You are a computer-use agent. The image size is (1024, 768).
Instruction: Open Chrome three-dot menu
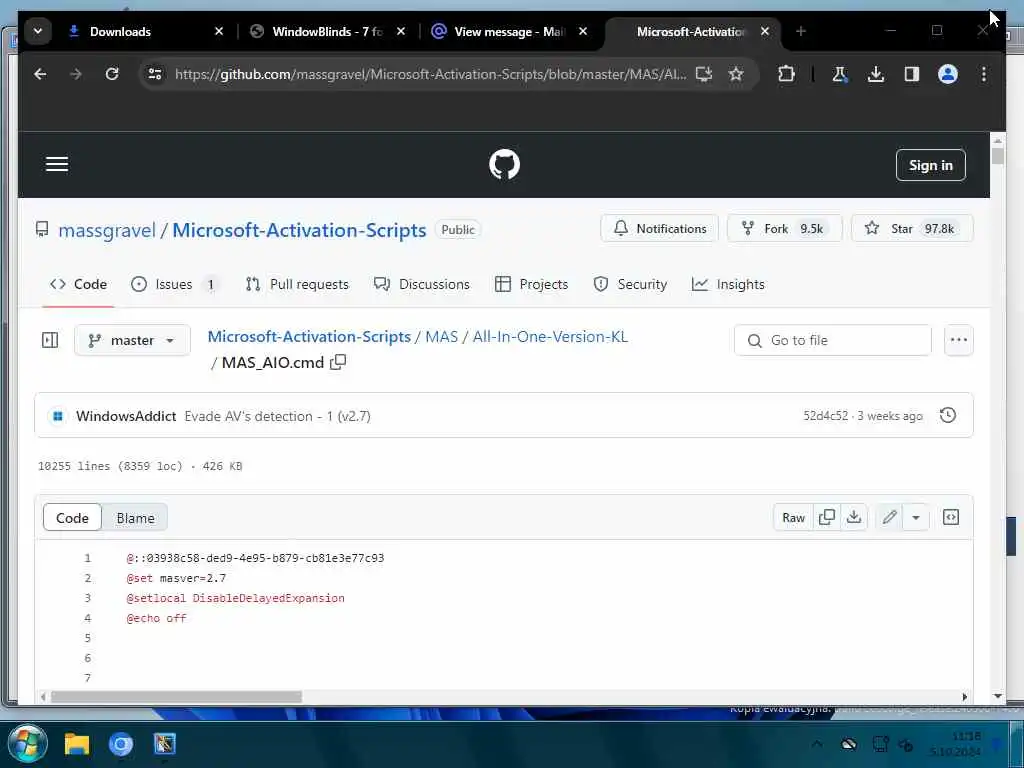click(984, 74)
